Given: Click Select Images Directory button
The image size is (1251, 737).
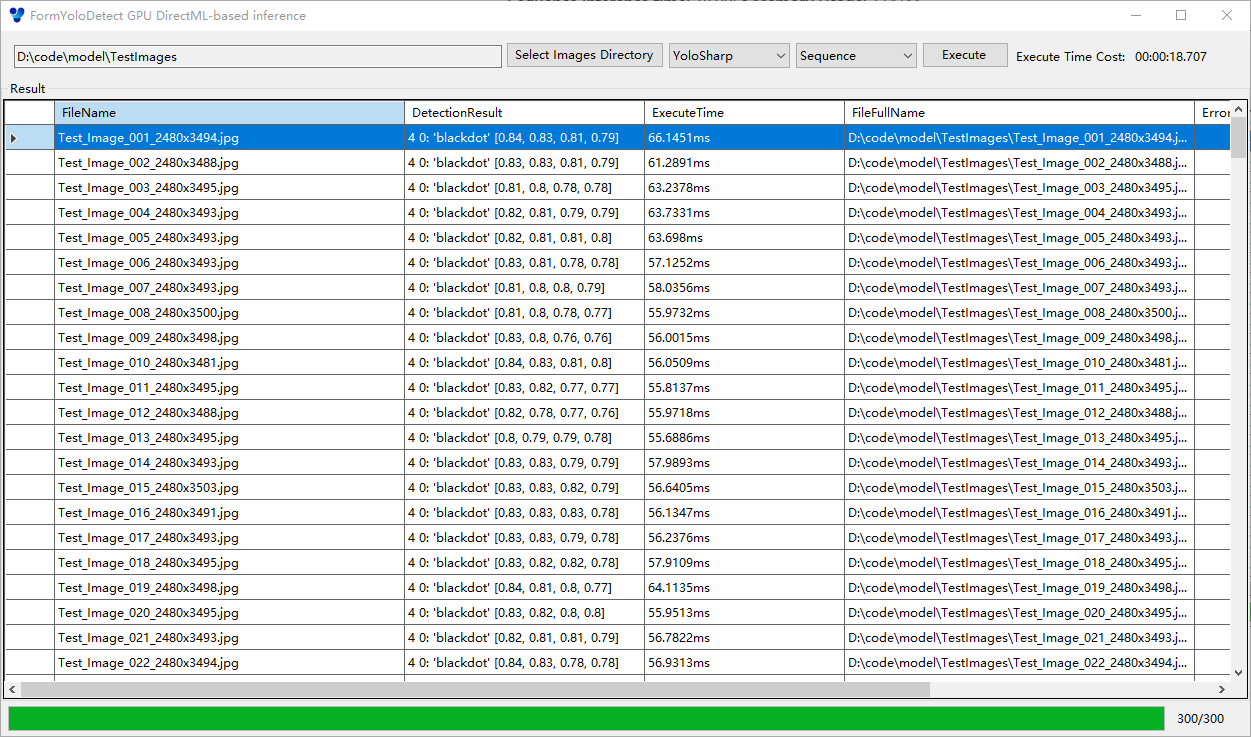Looking at the screenshot, I should (584, 55).
